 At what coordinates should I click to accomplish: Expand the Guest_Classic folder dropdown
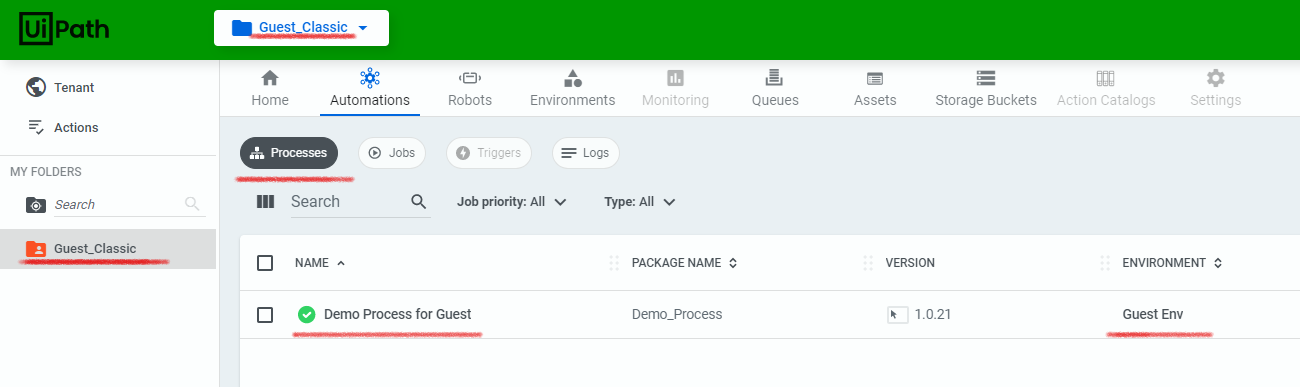point(301,28)
